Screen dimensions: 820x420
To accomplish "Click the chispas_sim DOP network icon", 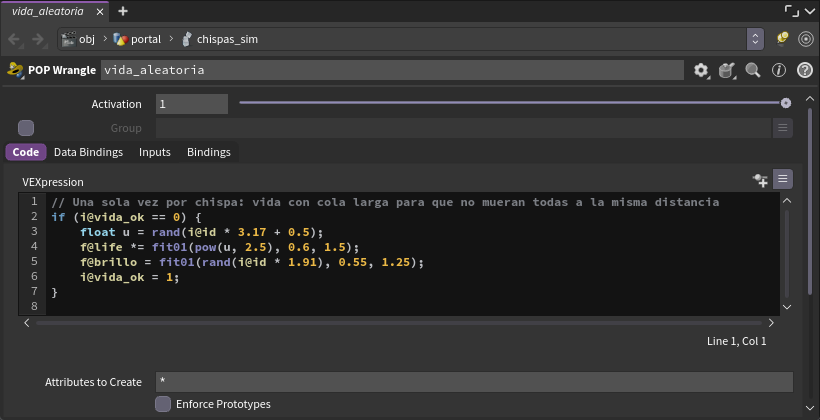I will pos(187,39).
